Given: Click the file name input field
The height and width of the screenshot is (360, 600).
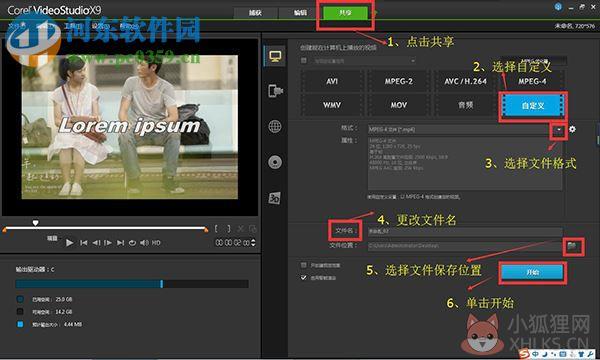Looking at the screenshot, I should point(465,231).
